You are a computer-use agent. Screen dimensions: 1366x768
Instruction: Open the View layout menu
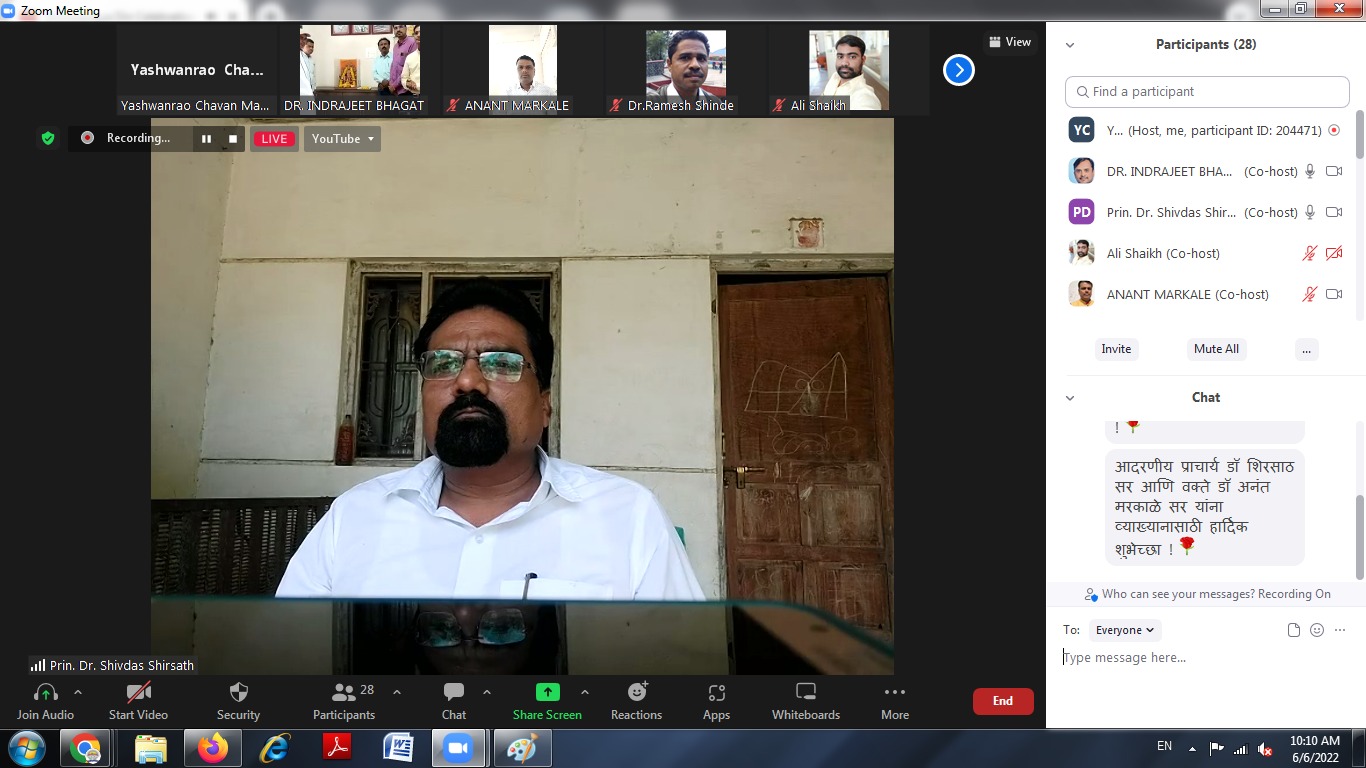(1010, 42)
